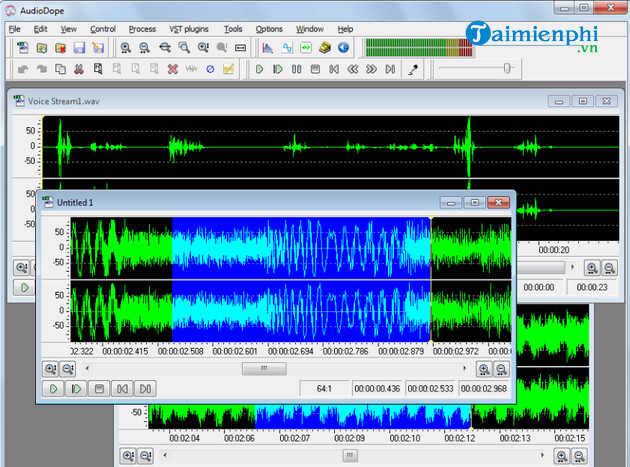Click the Untitled 1 horizontal scrollbar thumb
The width and height of the screenshot is (630, 467).
(264, 368)
